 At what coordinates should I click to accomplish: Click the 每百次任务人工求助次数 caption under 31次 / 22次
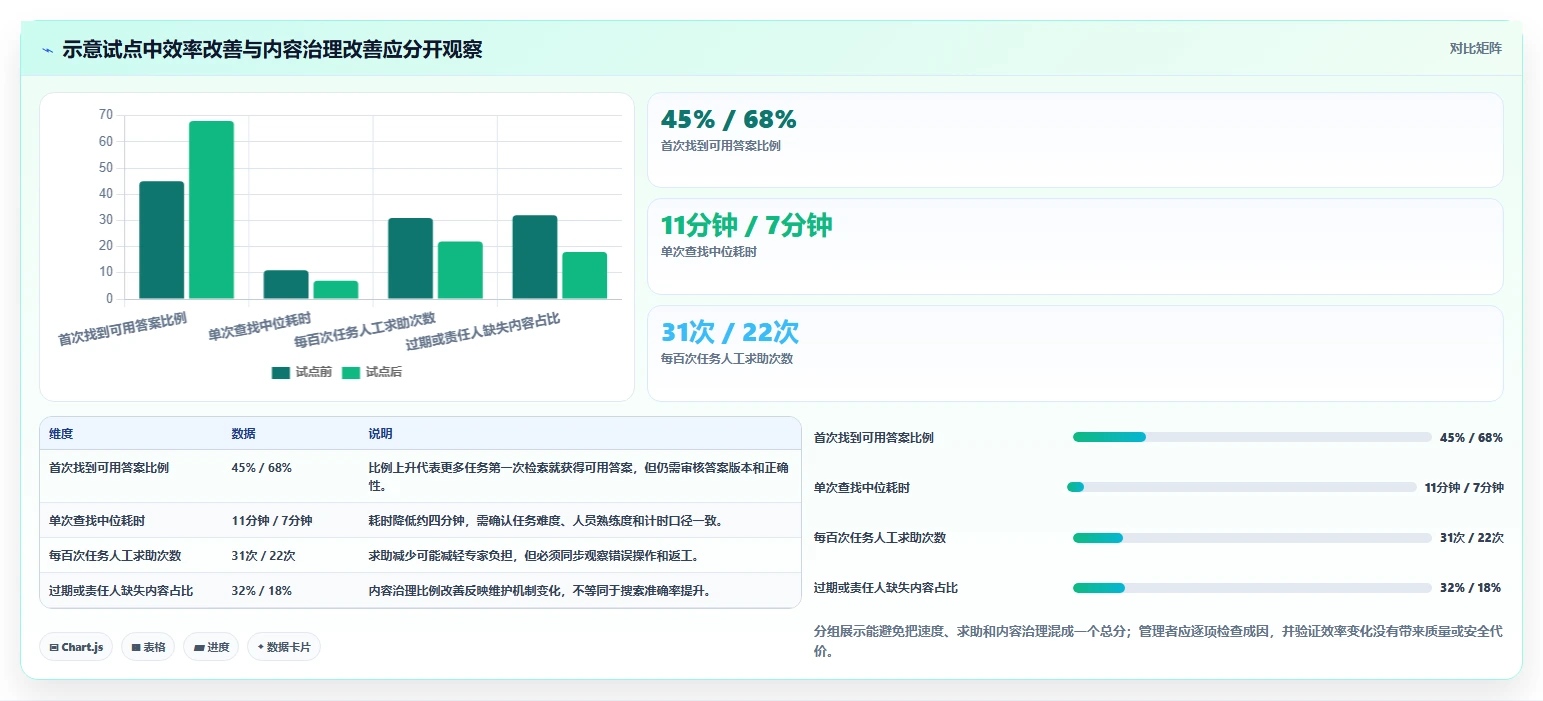coord(727,359)
